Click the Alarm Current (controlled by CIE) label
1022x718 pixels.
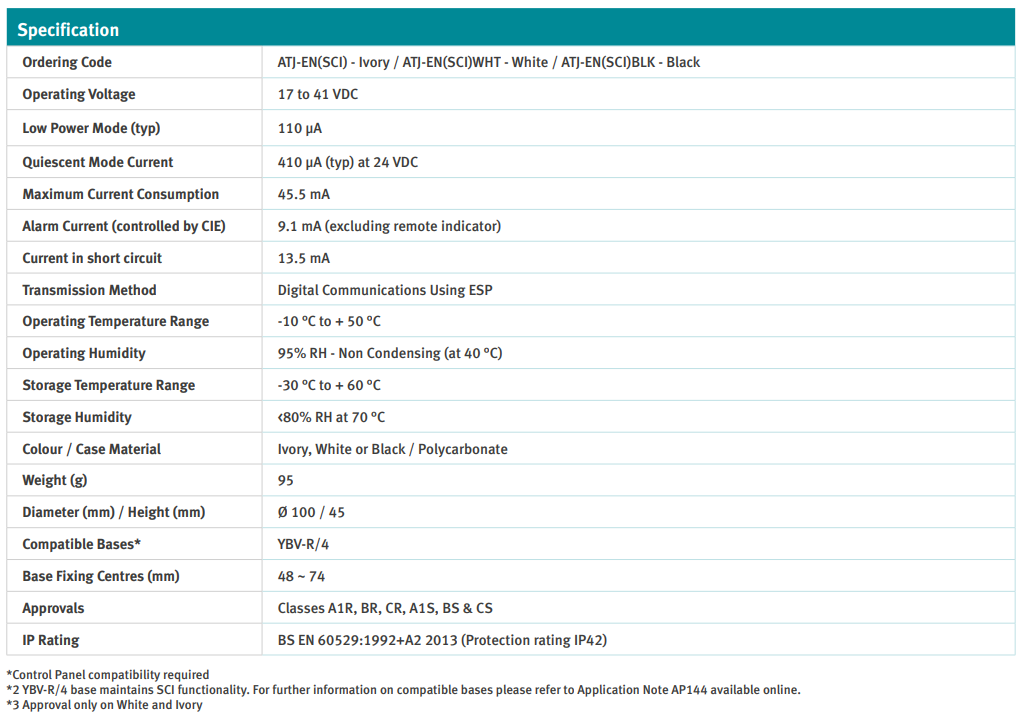coord(124,226)
